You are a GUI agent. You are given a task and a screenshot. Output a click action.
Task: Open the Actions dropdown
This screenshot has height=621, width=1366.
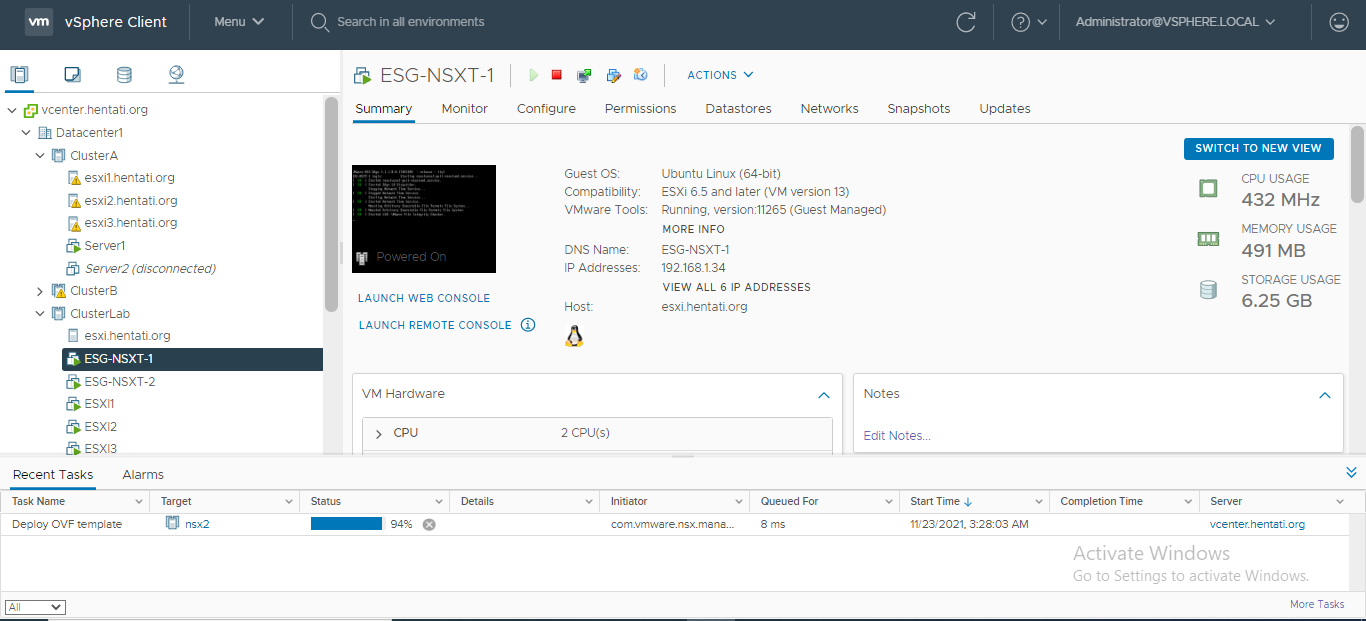point(720,75)
